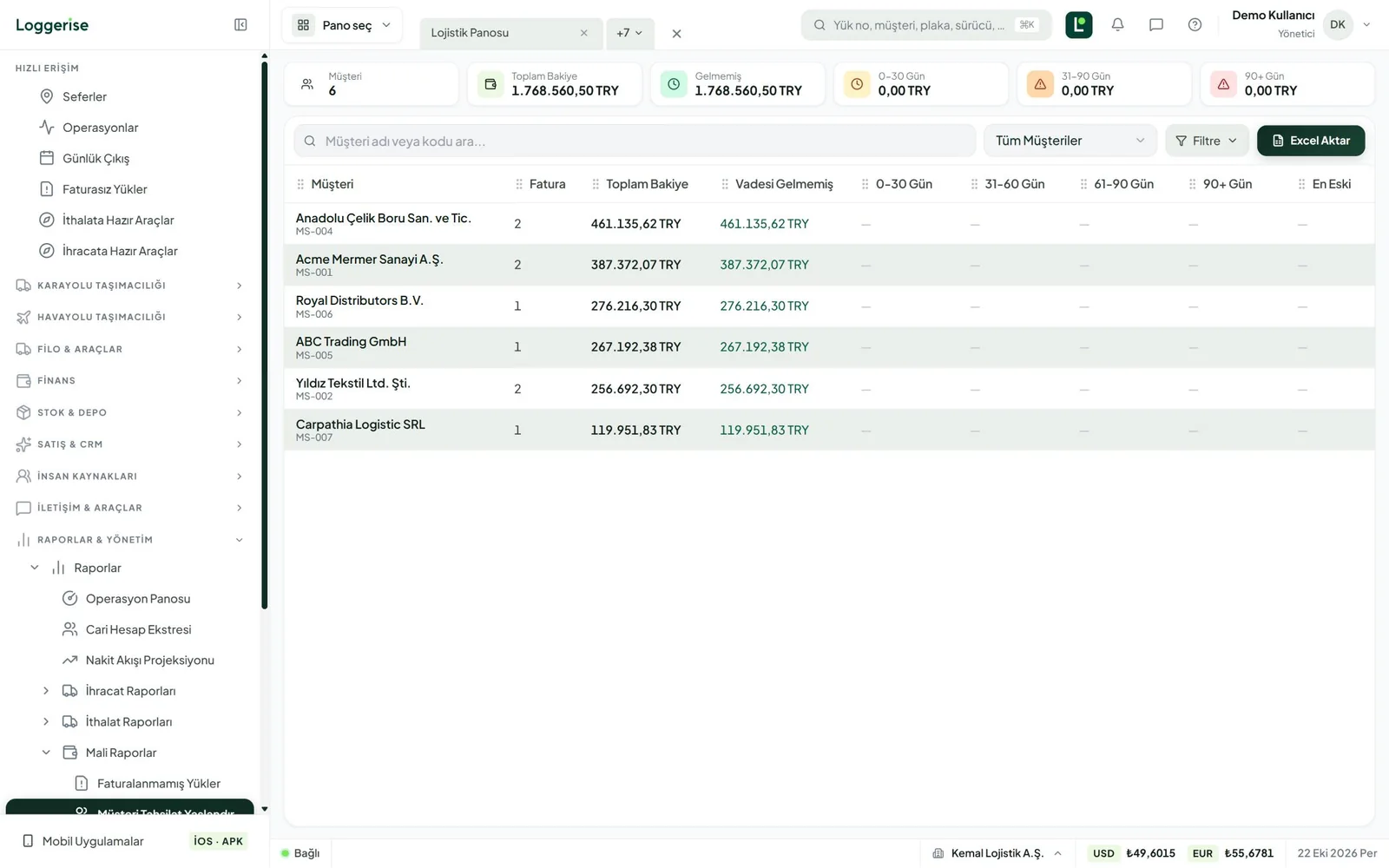This screenshot has height=868, width=1389.
Task: Click Kemal Lojistik A.Ş. company selector
Action: point(997,853)
